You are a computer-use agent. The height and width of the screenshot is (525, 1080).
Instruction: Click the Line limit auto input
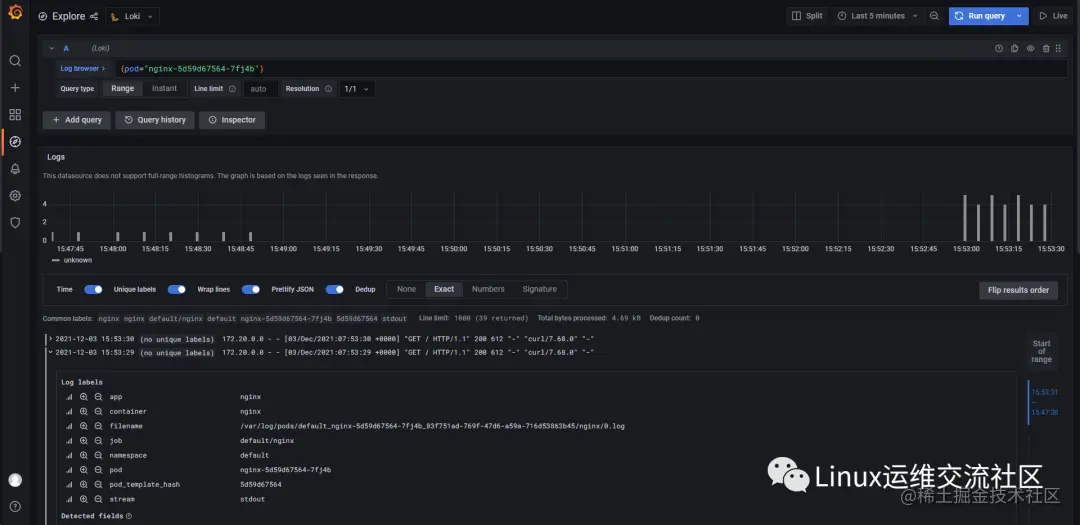(261, 89)
